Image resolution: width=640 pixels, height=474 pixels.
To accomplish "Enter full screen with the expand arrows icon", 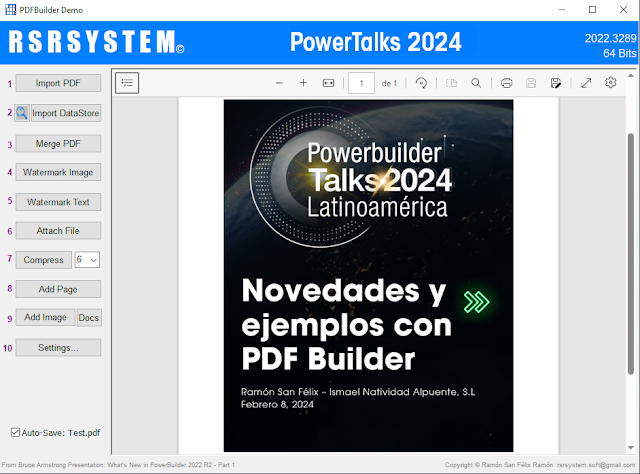I will click(x=586, y=83).
